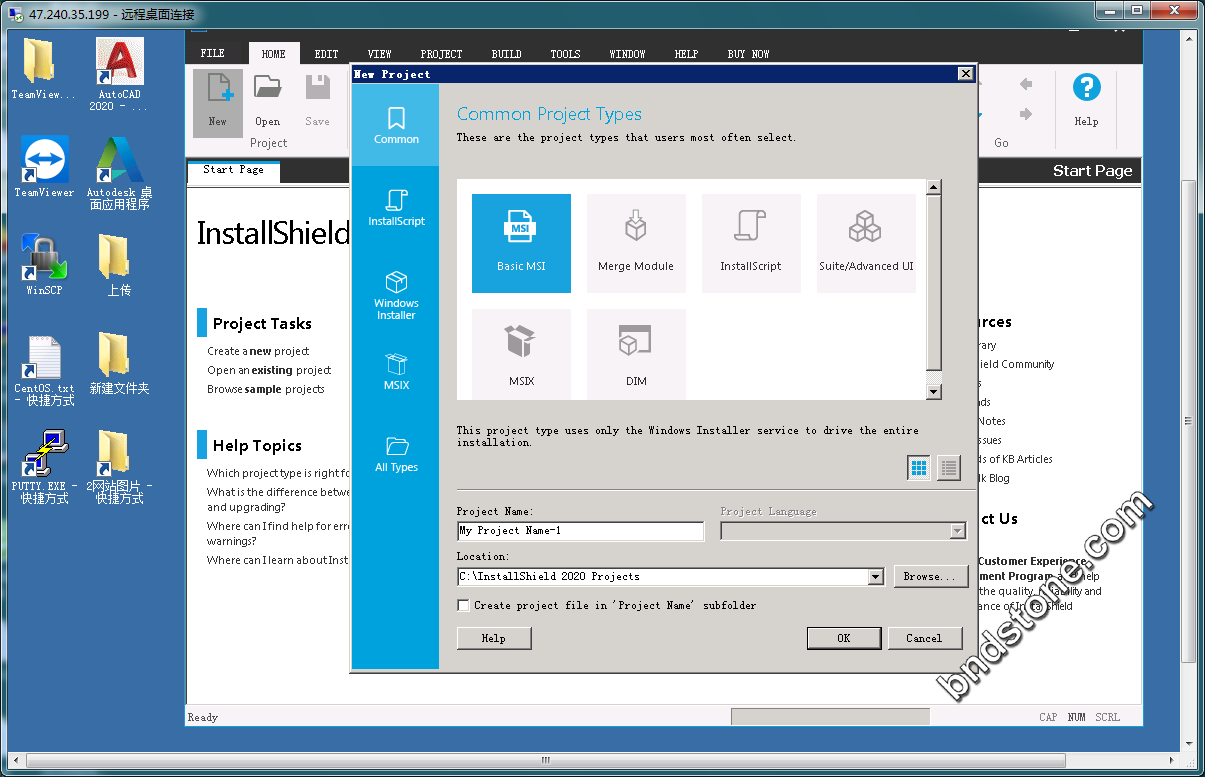The height and width of the screenshot is (777, 1205).
Task: Select the Basic MSI project type
Action: coord(521,242)
